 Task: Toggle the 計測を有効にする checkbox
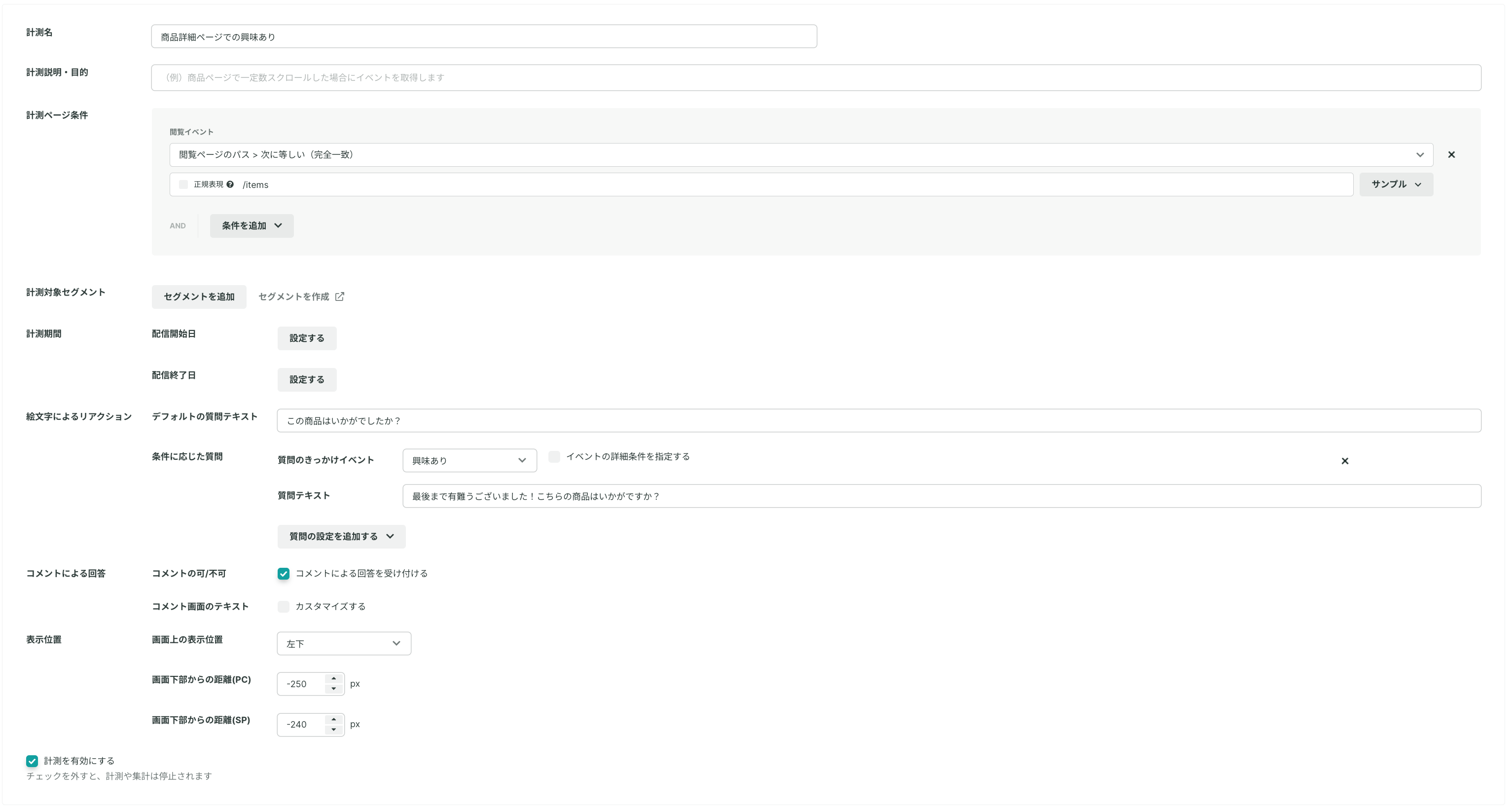[x=32, y=761]
